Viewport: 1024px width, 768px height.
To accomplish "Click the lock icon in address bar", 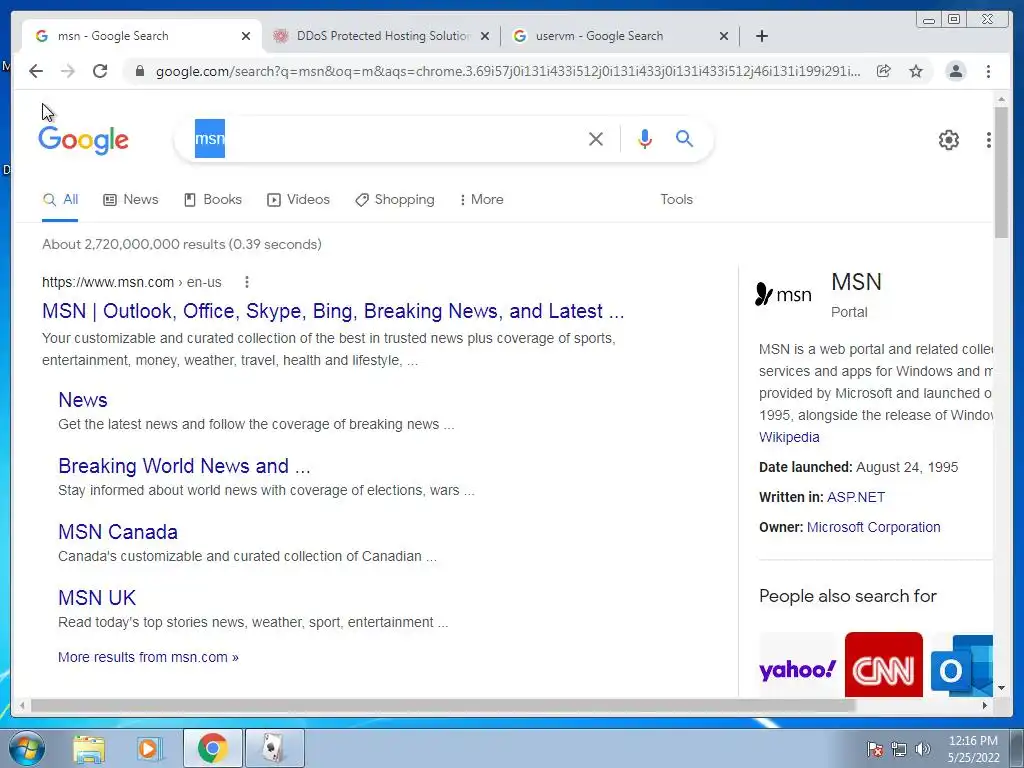I will (x=139, y=71).
